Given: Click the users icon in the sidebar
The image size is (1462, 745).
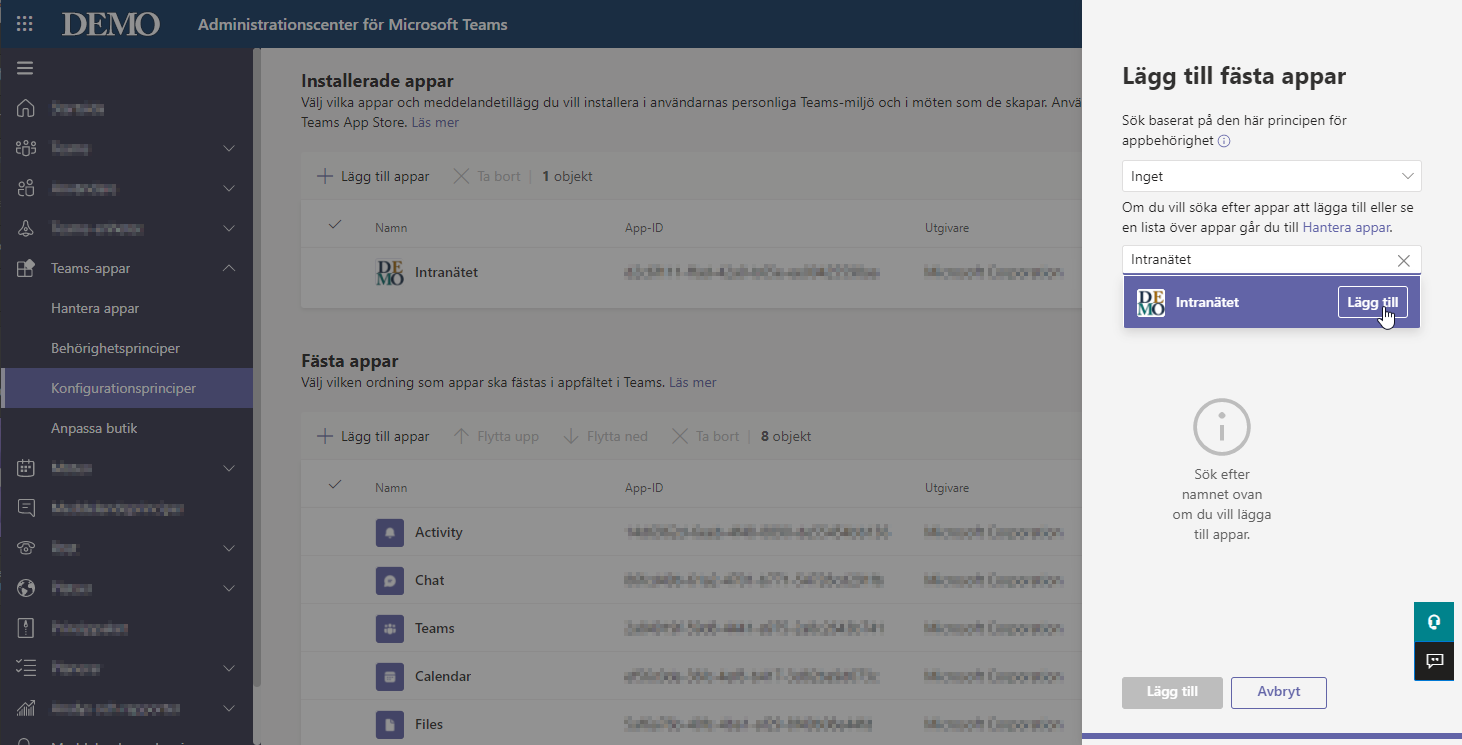Looking at the screenshot, I should (x=27, y=188).
